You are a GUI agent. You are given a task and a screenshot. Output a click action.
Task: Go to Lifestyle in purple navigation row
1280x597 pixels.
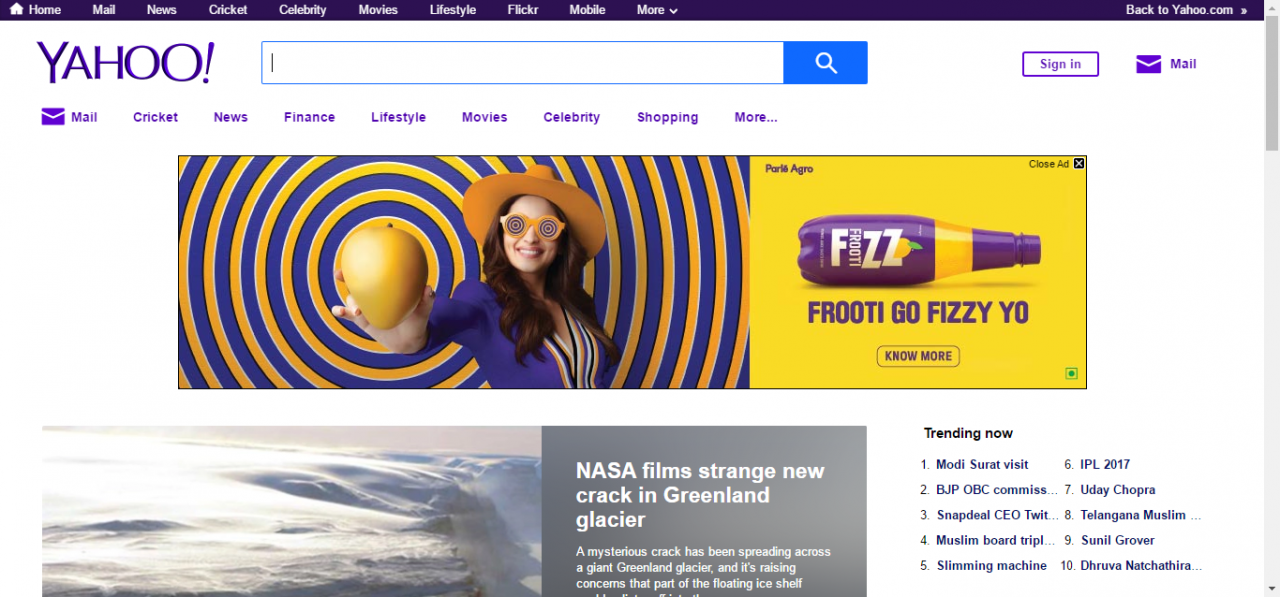[398, 117]
